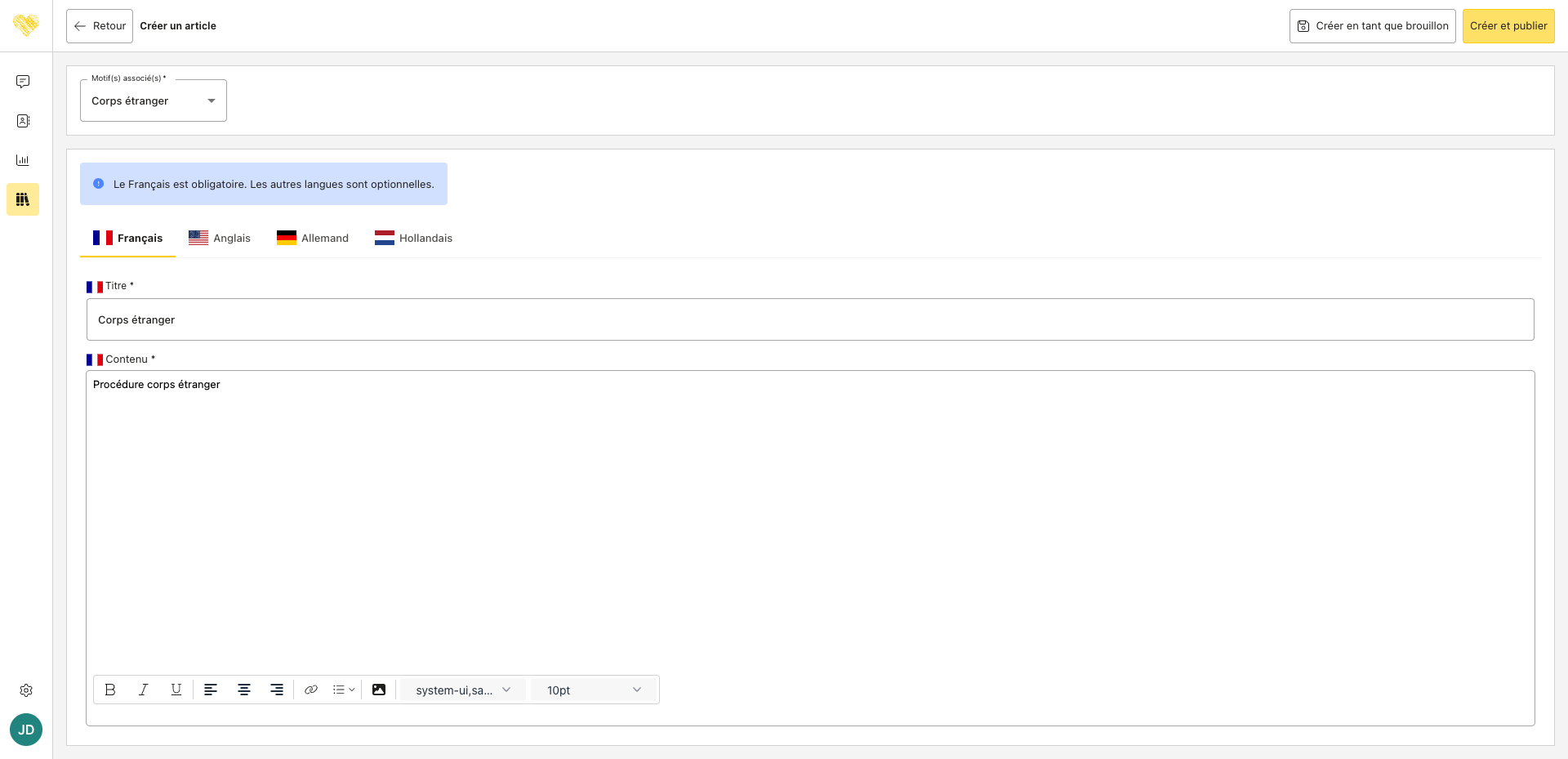Viewport: 1568px width, 759px height.
Task: Align text left in the editor
Action: click(211, 690)
